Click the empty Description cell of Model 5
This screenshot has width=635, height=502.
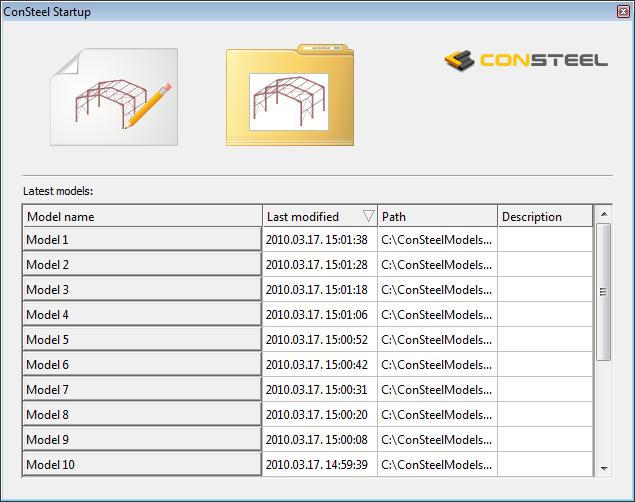545,339
